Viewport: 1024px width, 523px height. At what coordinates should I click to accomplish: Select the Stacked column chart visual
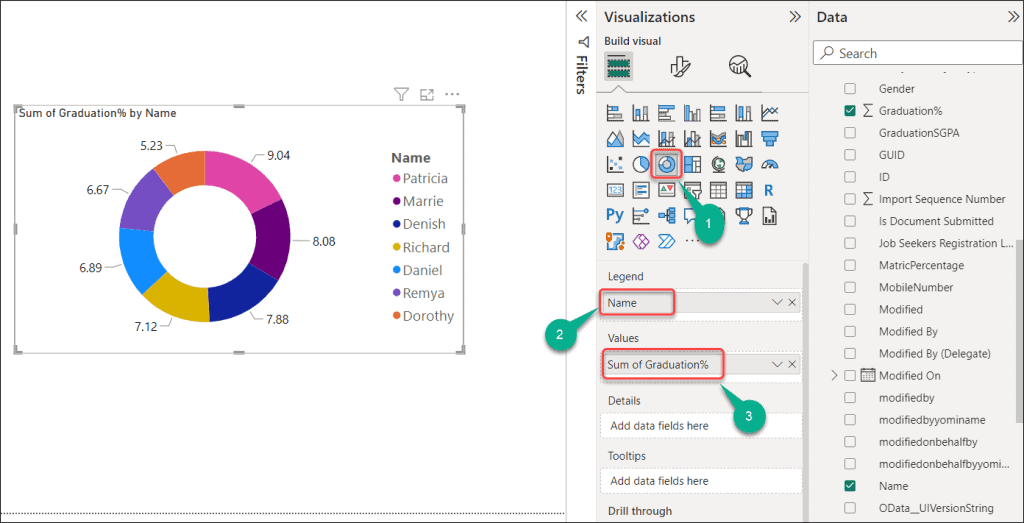[x=641, y=113]
